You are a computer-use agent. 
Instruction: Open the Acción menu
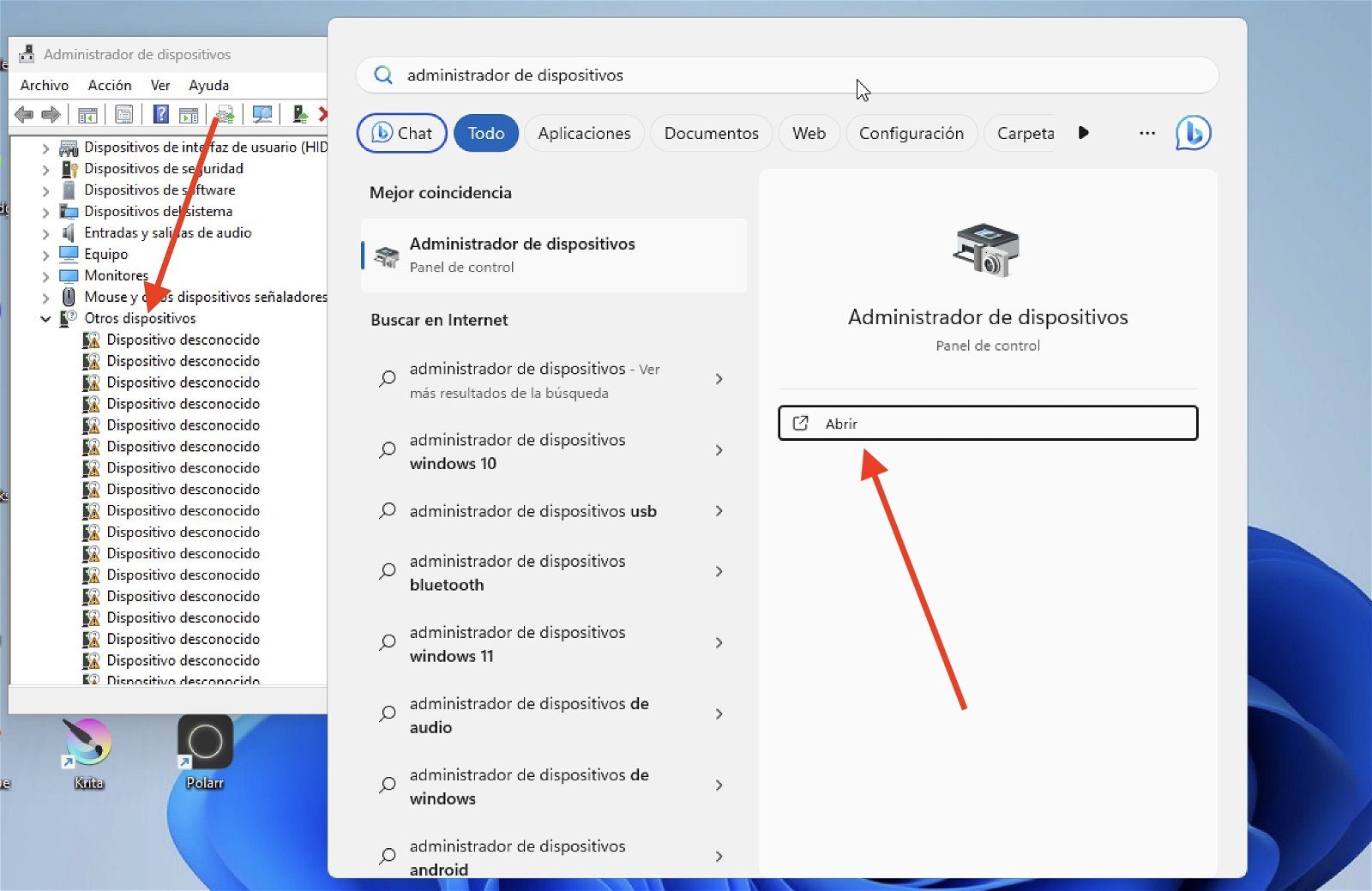coord(110,85)
